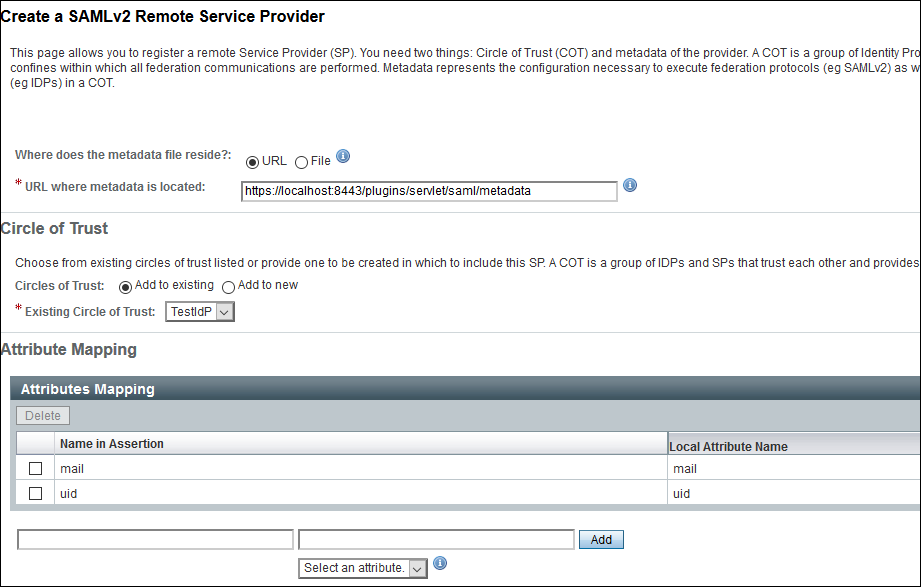Choose Add to new circle of trust

click(x=228, y=285)
